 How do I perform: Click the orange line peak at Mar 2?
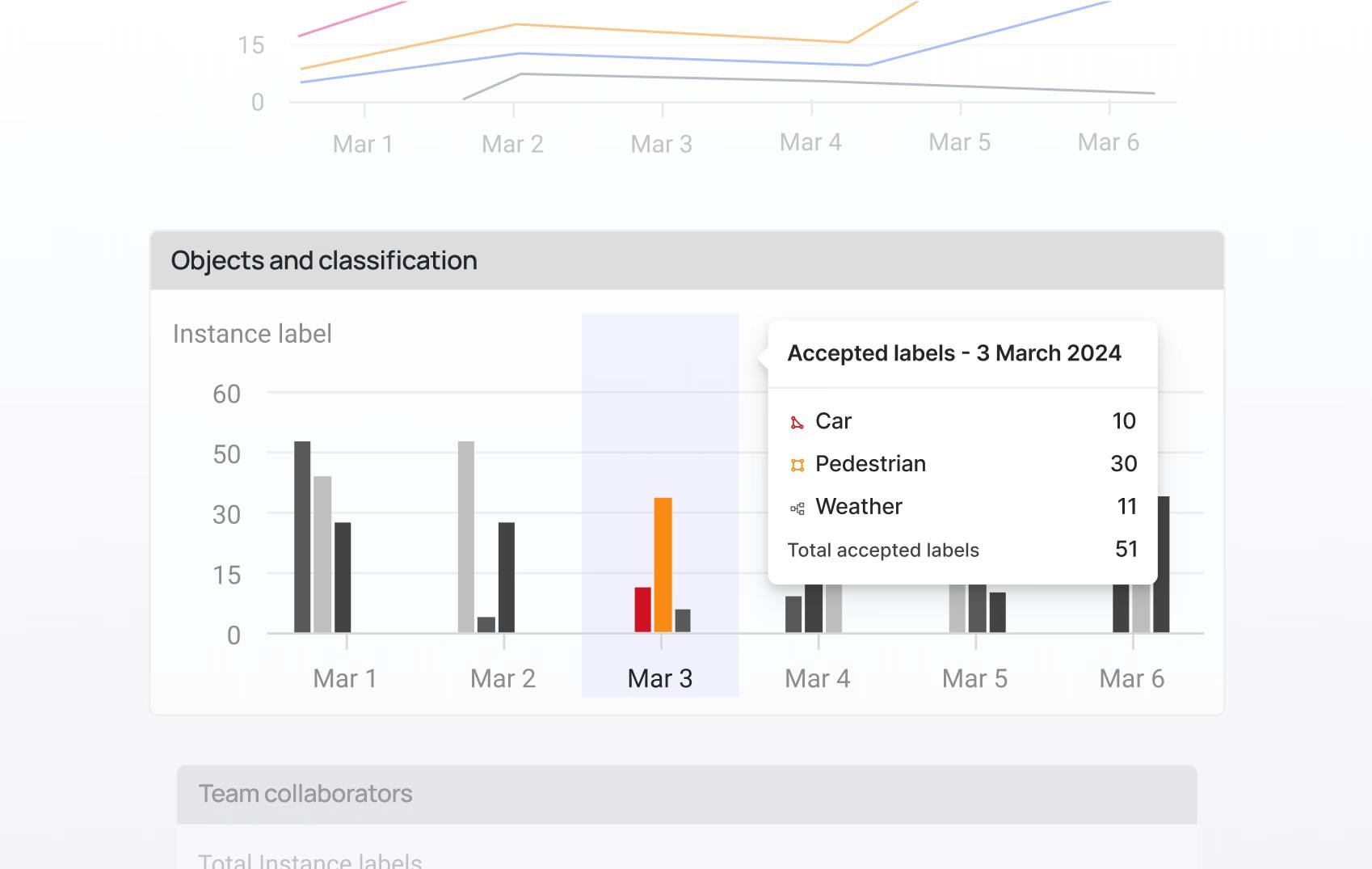tap(515, 24)
